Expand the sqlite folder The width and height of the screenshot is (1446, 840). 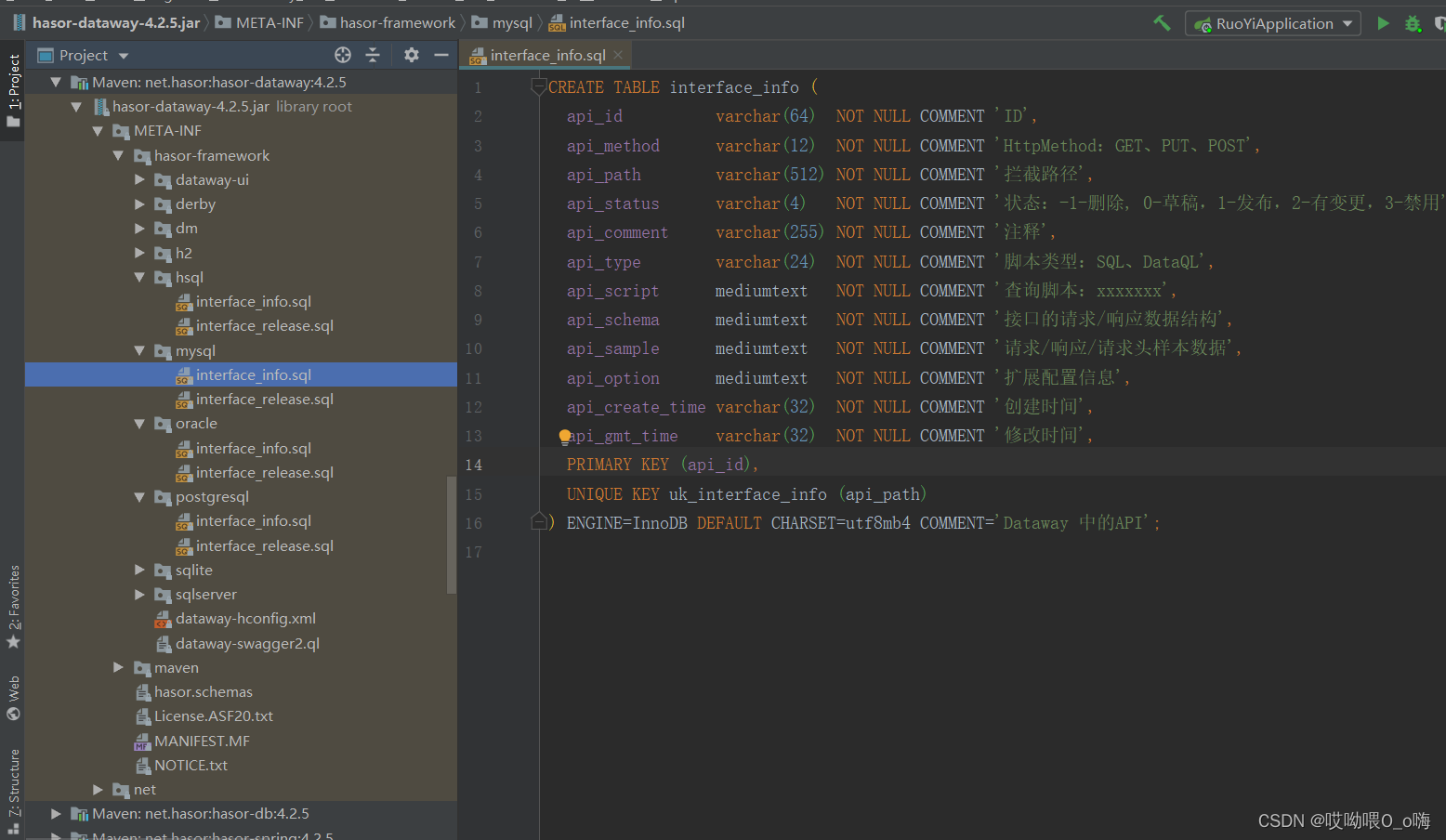tap(139, 570)
